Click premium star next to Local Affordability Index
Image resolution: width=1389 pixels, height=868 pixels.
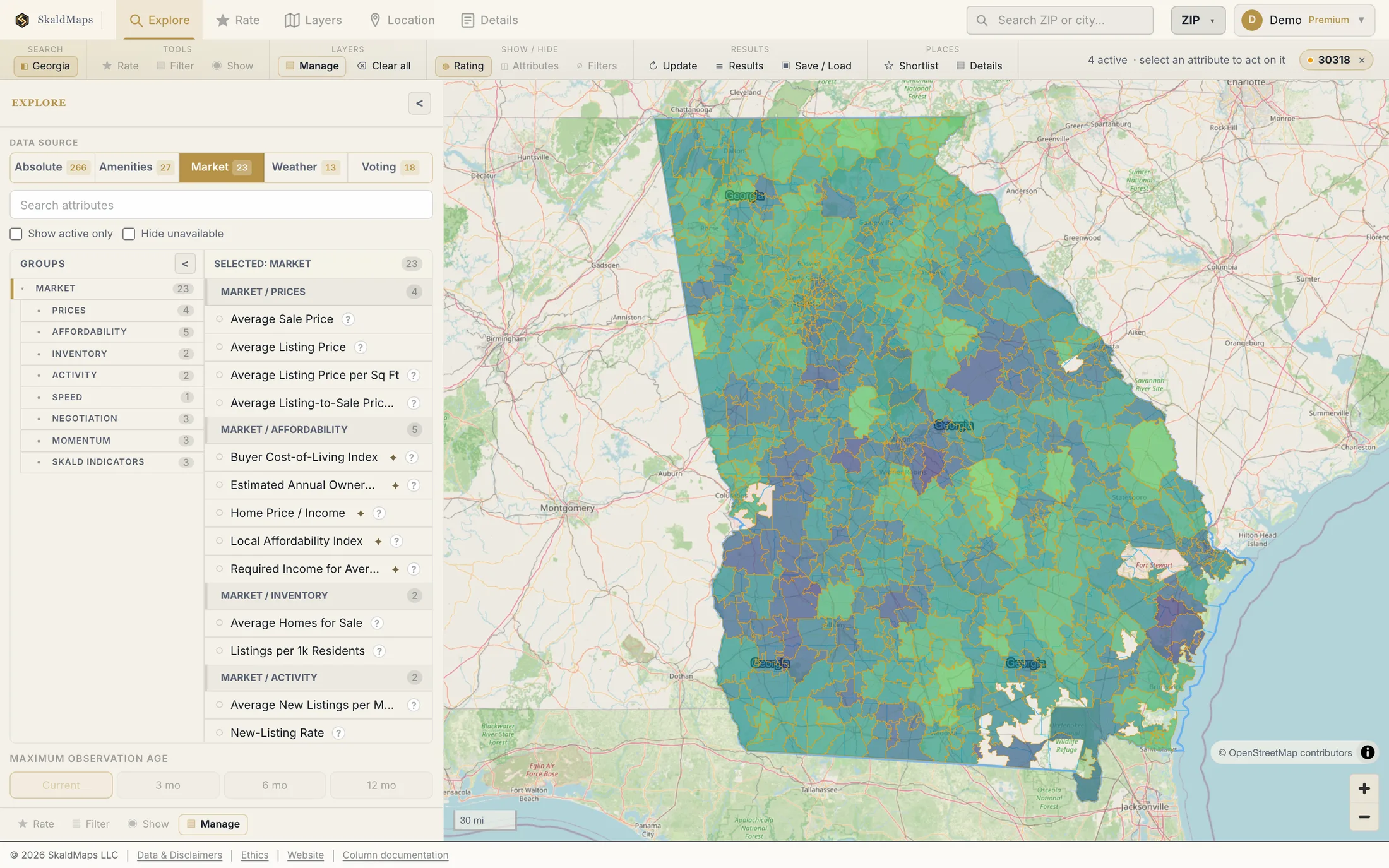pyautogui.click(x=378, y=541)
